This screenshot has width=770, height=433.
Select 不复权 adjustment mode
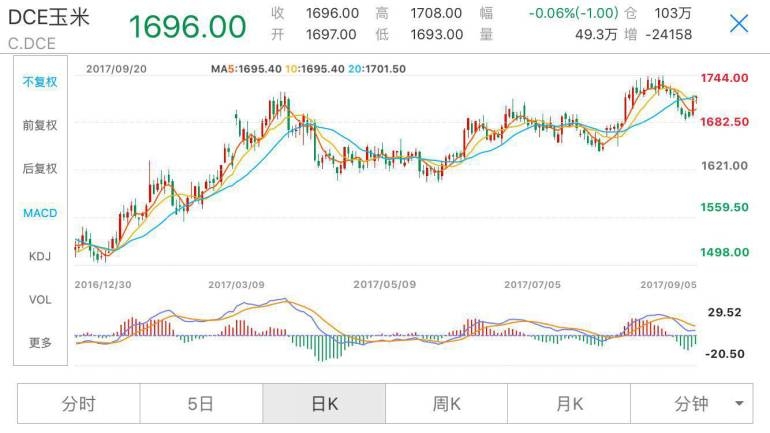(40, 82)
